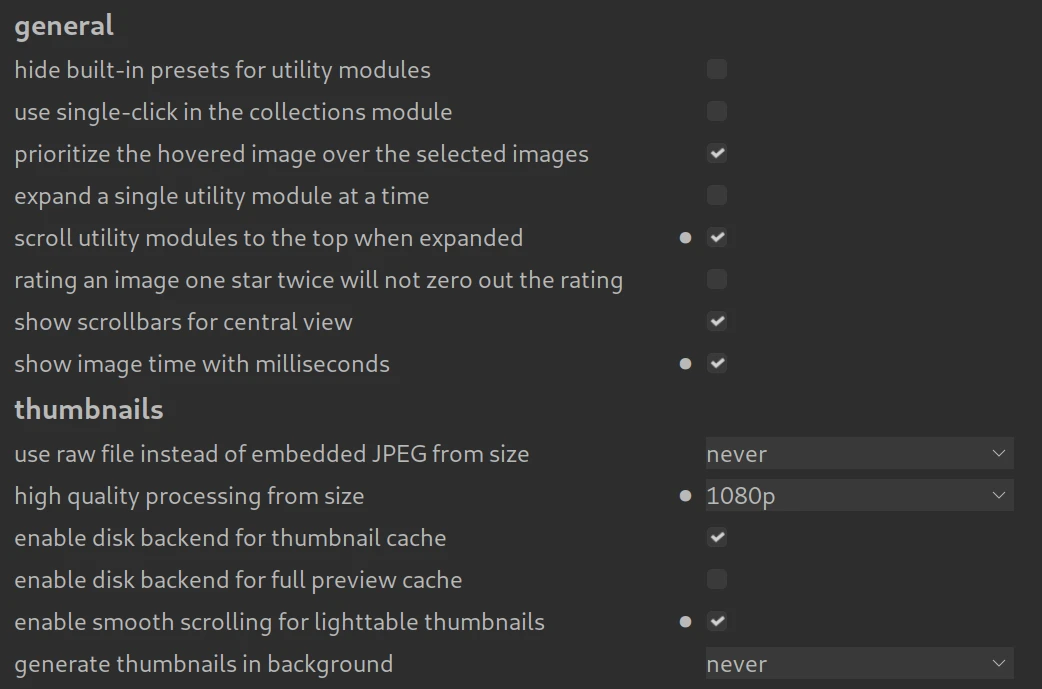
Task: Click the modified dot next to image time milliseconds
Action: (x=685, y=364)
